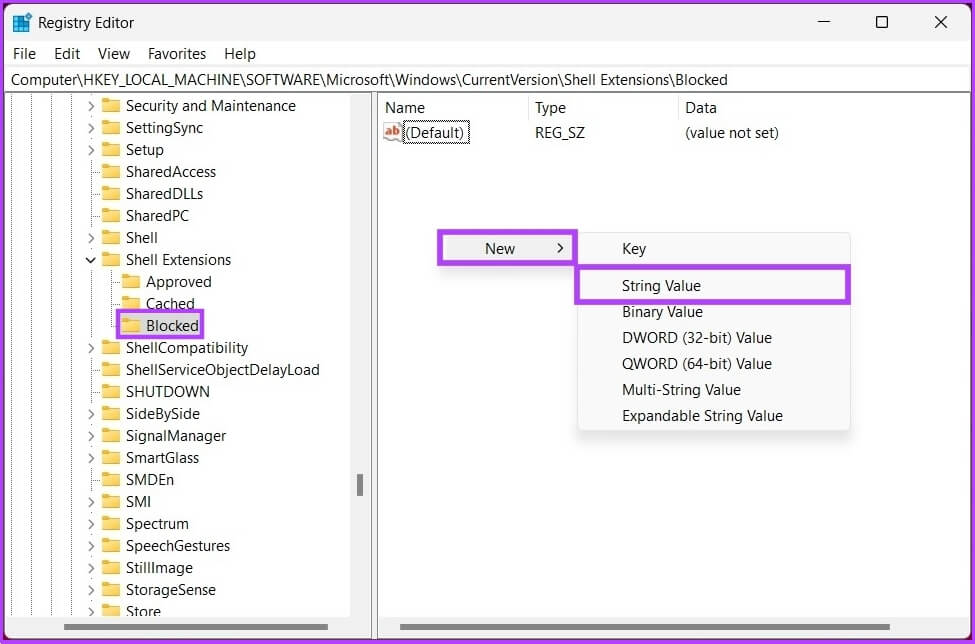Choose DWORD (32-bit) Value option

[713, 338]
